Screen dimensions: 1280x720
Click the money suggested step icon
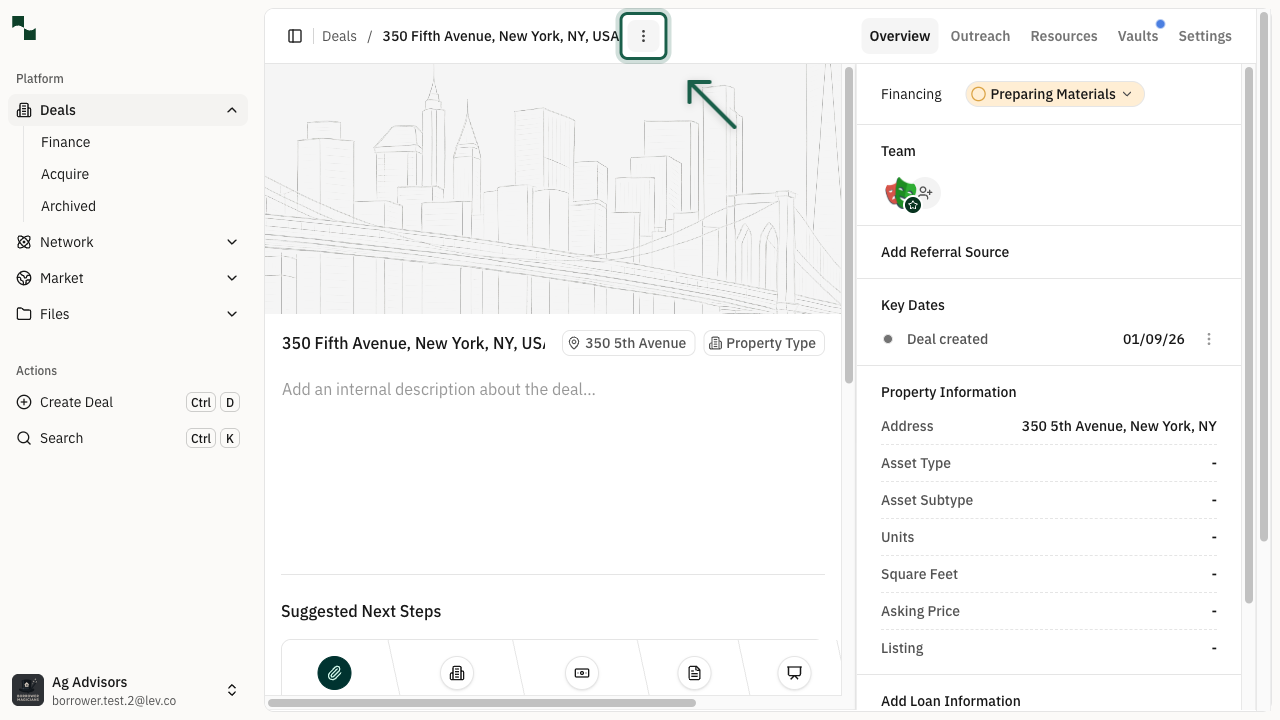[x=581, y=673]
